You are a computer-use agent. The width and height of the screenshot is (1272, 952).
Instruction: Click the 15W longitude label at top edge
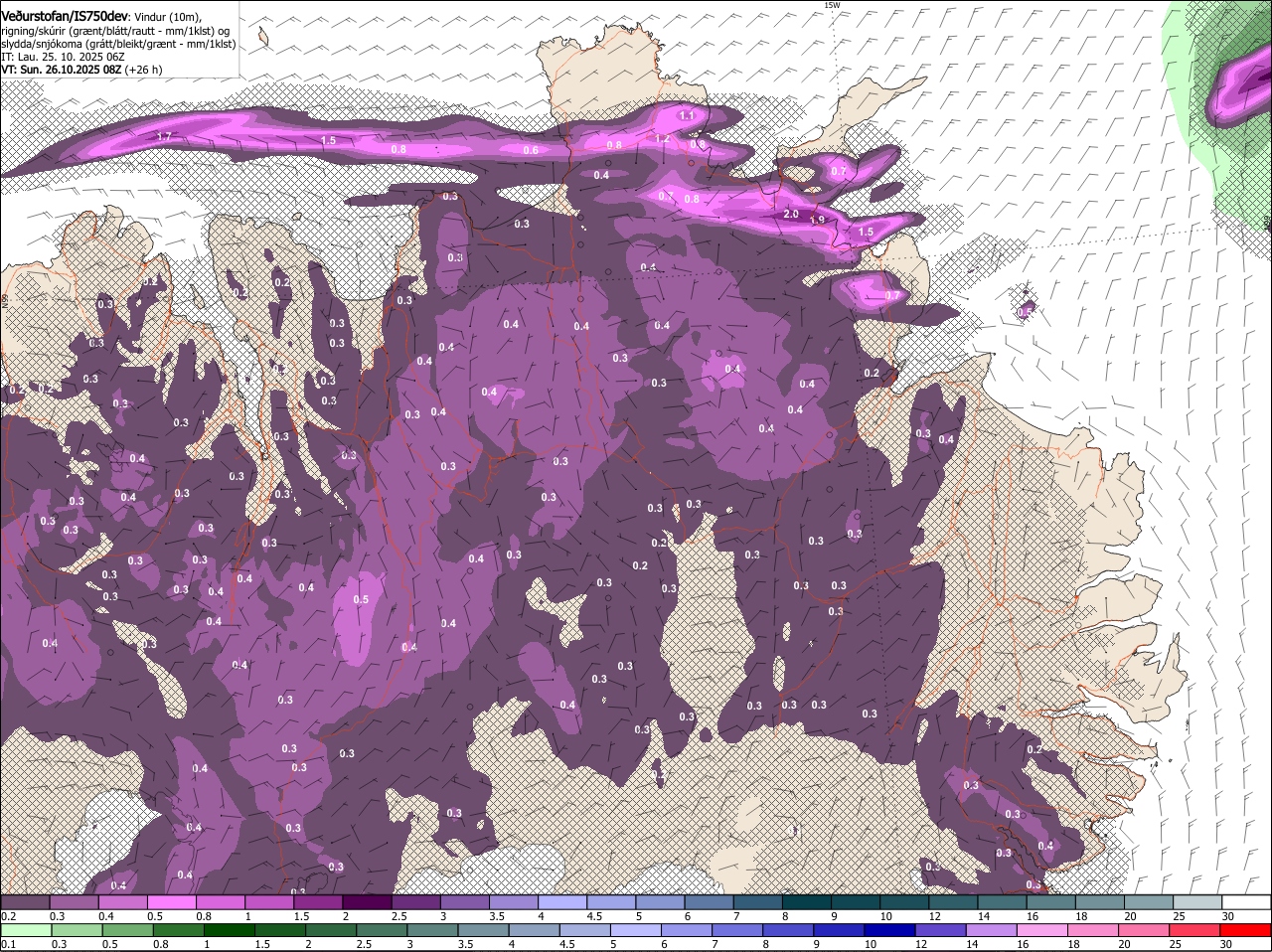click(832, 5)
